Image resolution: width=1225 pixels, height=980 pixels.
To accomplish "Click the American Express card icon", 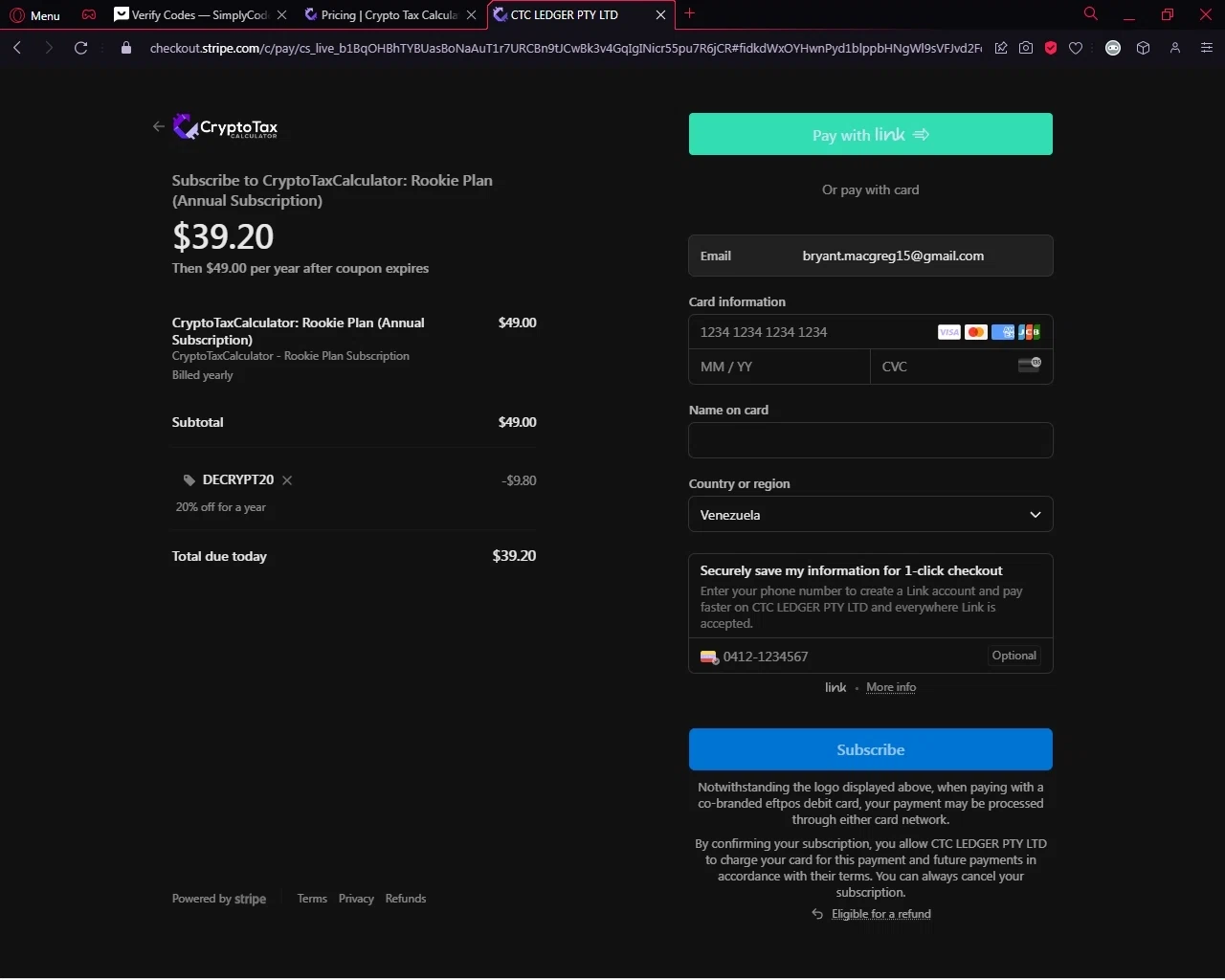I will coord(1003,332).
